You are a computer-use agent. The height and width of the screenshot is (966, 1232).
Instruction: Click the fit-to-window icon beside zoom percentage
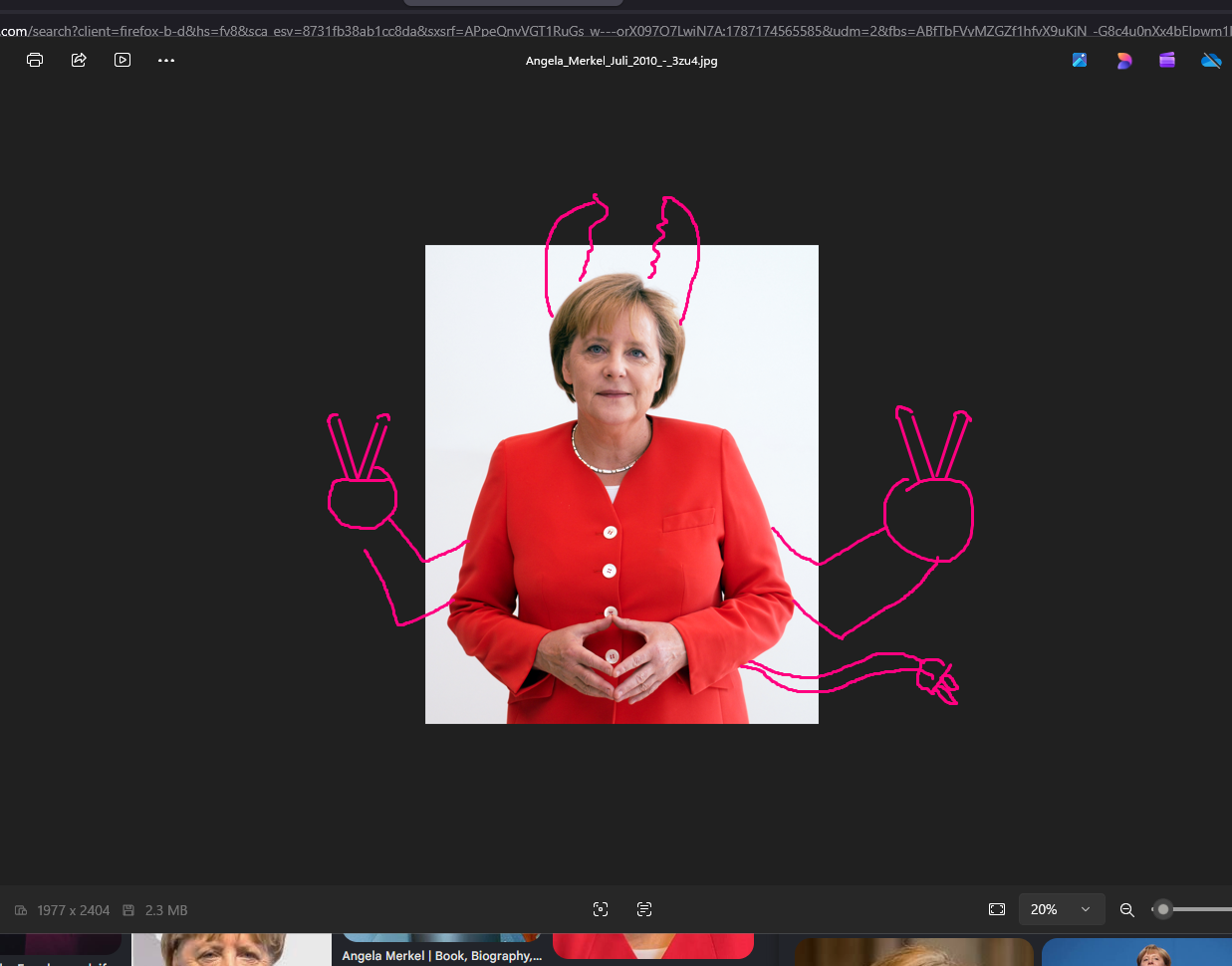coord(997,909)
